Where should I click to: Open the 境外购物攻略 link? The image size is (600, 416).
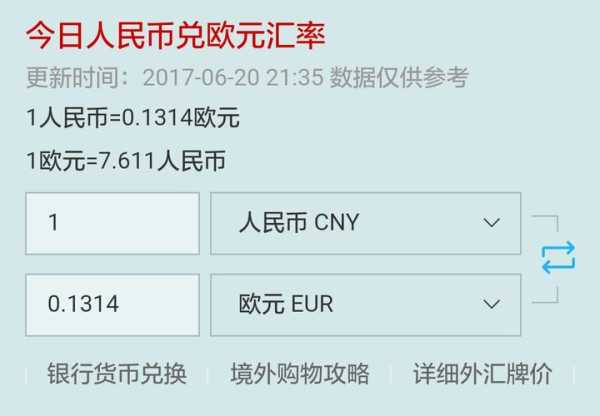[300, 374]
